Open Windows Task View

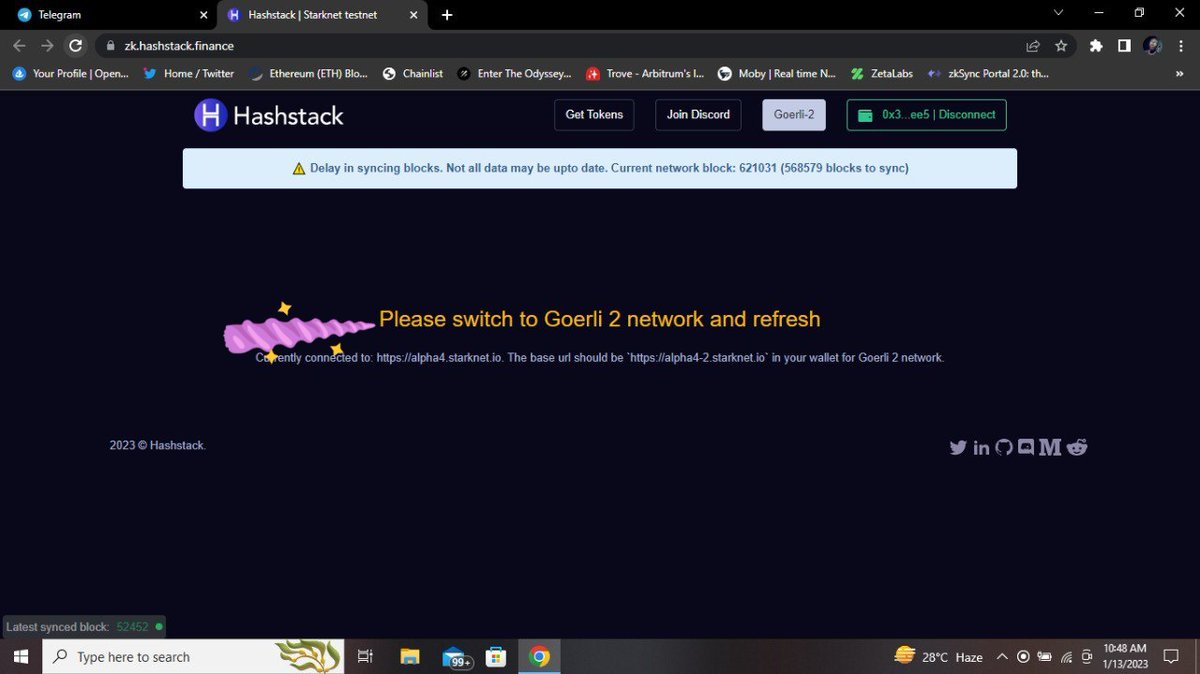365,657
